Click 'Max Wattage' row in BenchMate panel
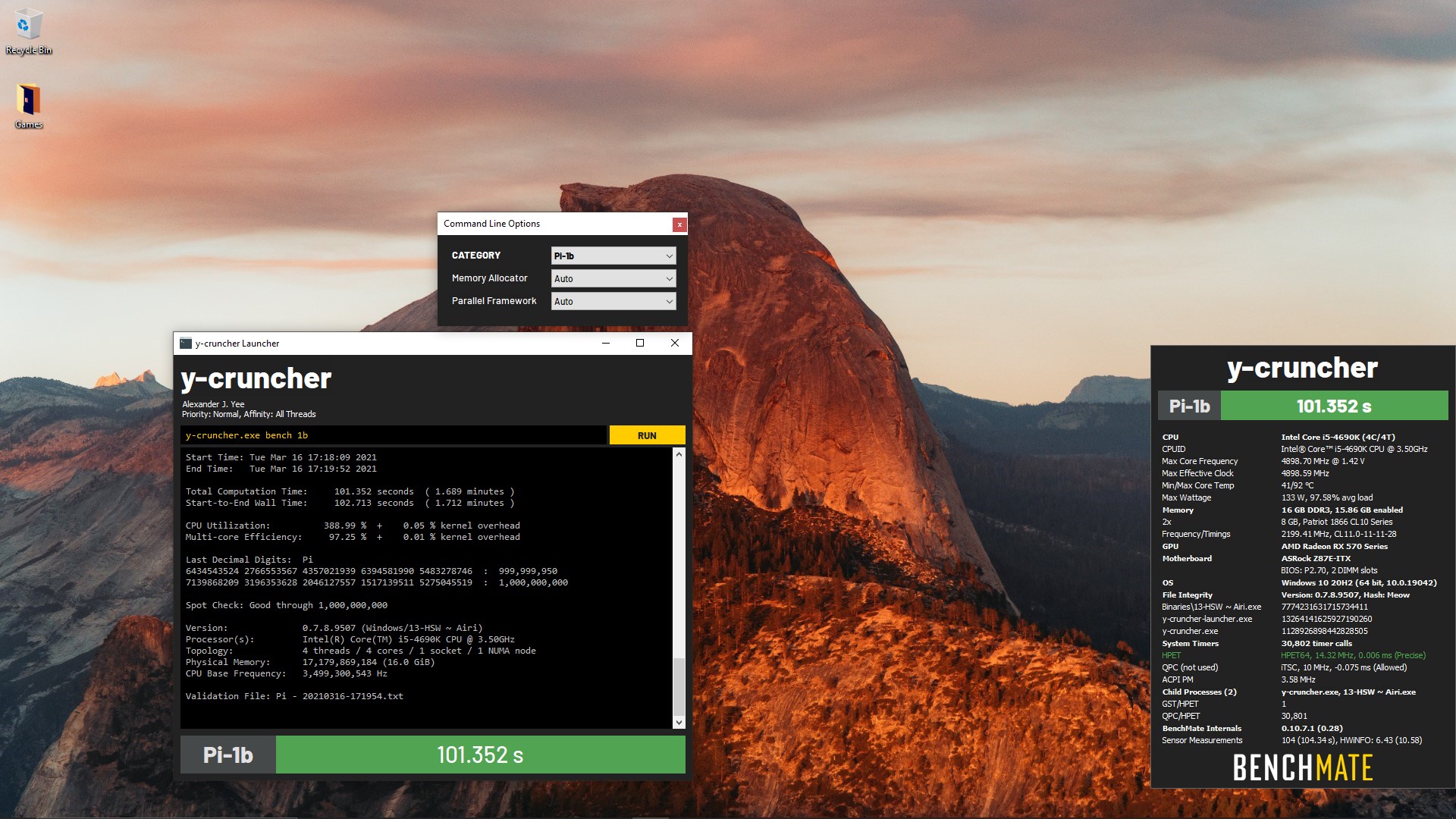The height and width of the screenshot is (819, 1456). tap(1267, 497)
